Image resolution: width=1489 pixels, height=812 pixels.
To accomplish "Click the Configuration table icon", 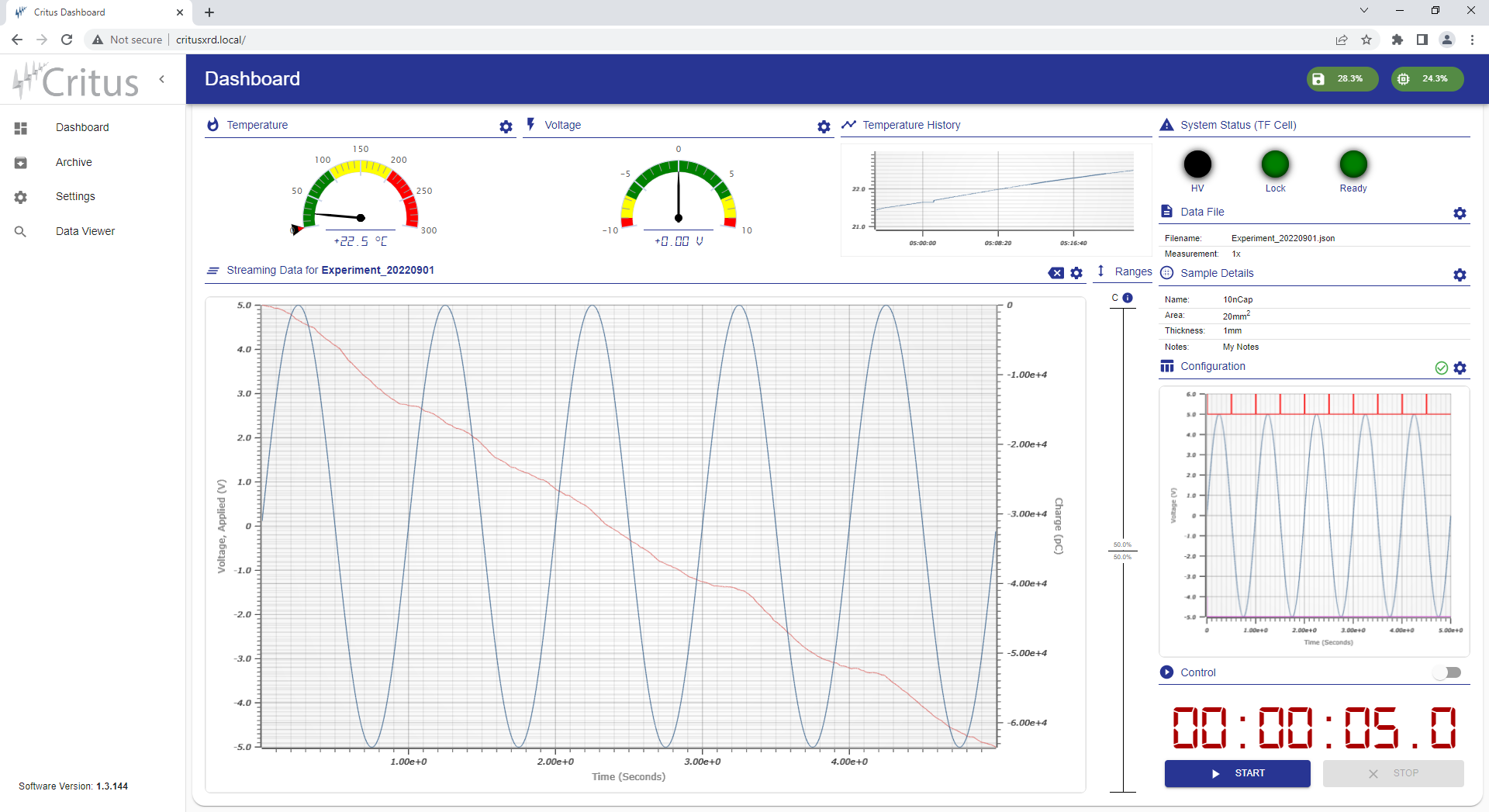I will coord(1166,366).
